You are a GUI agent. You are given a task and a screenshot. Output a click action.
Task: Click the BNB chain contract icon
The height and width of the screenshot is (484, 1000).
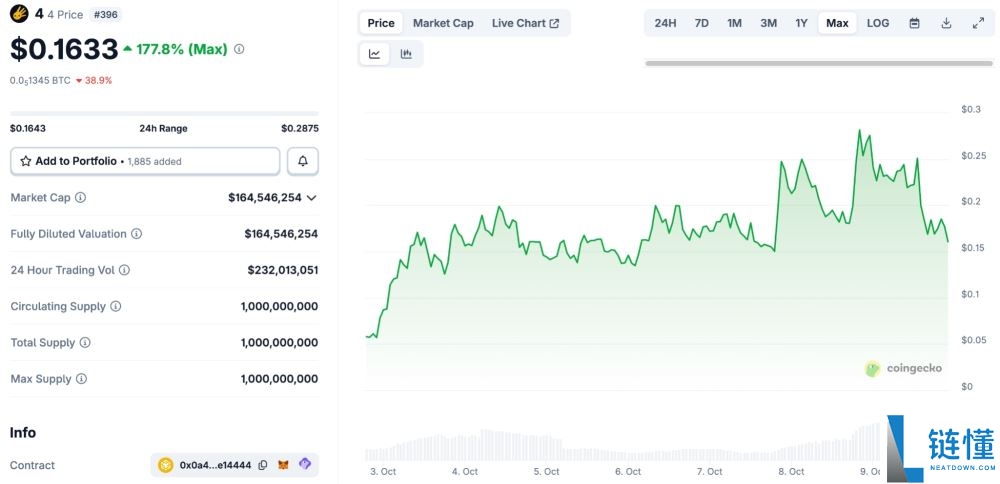166,465
